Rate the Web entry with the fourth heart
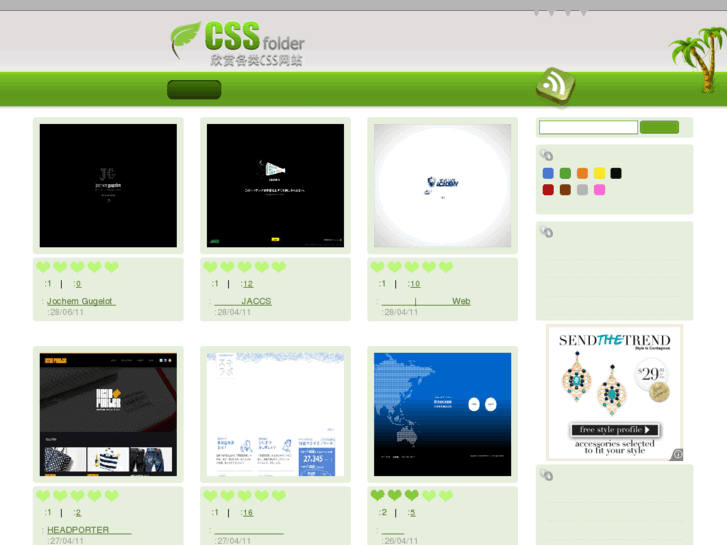The image size is (727, 545). coord(429,267)
